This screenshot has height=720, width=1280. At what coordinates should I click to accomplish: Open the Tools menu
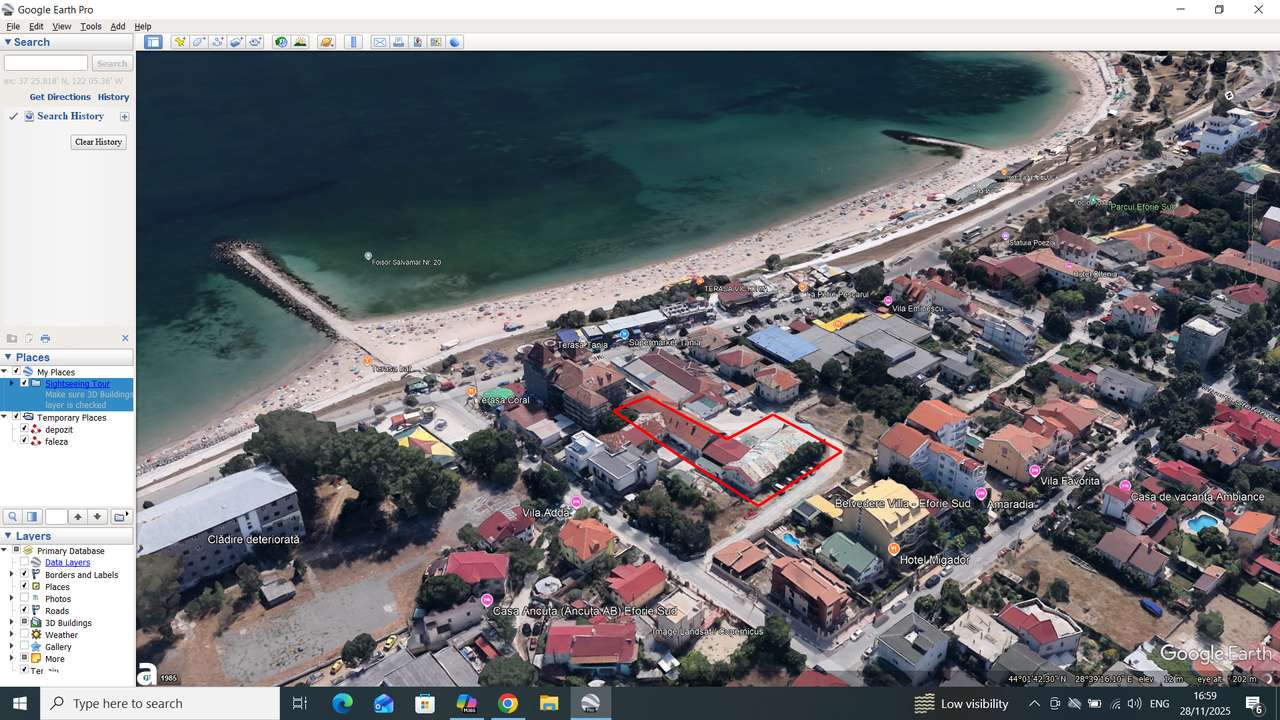pyautogui.click(x=90, y=26)
